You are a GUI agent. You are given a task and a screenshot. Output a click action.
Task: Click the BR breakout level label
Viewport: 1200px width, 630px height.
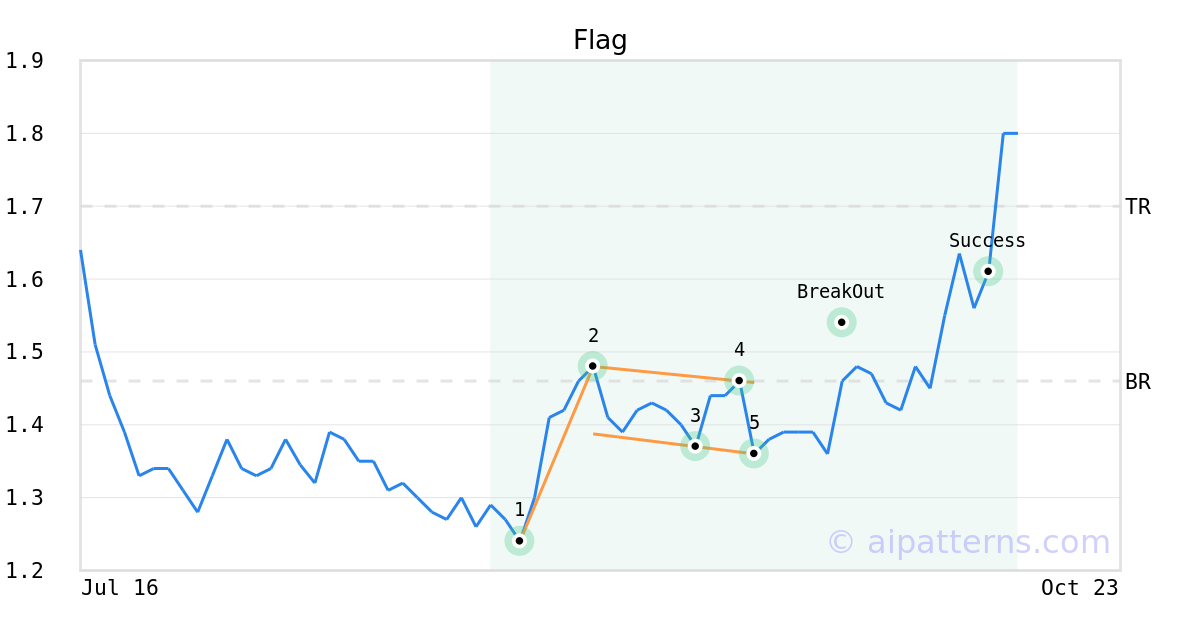1138,381
